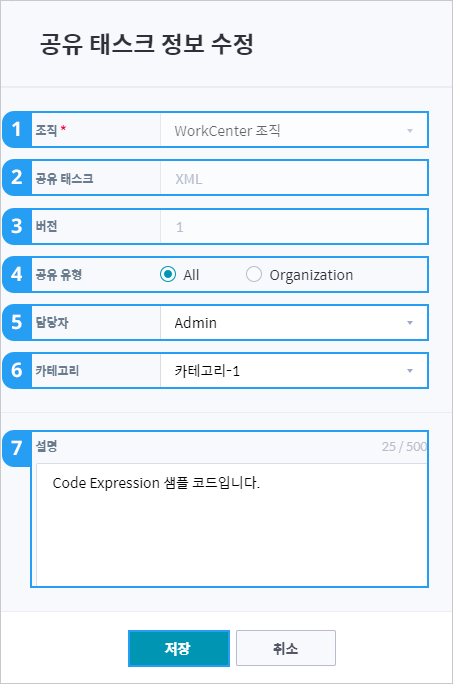The width and height of the screenshot is (453, 684).
Task: Select the All sharing type radio
Action: pyautogui.click(x=168, y=274)
